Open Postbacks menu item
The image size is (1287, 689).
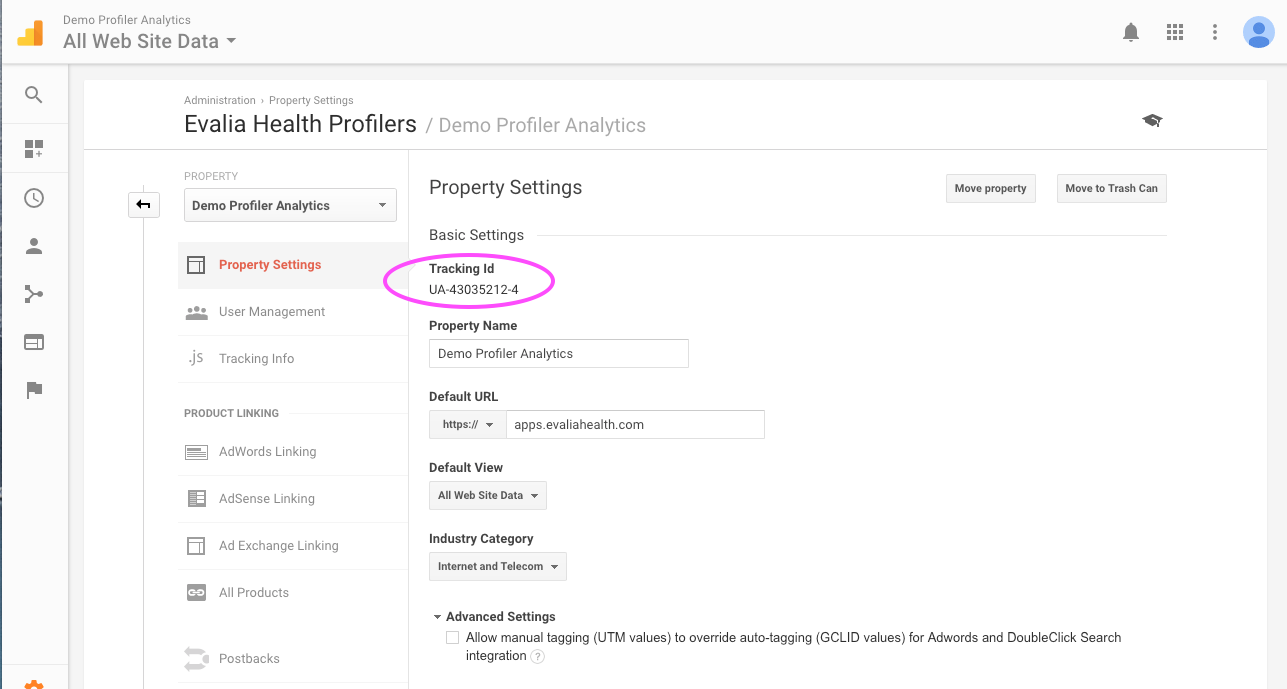(x=249, y=659)
